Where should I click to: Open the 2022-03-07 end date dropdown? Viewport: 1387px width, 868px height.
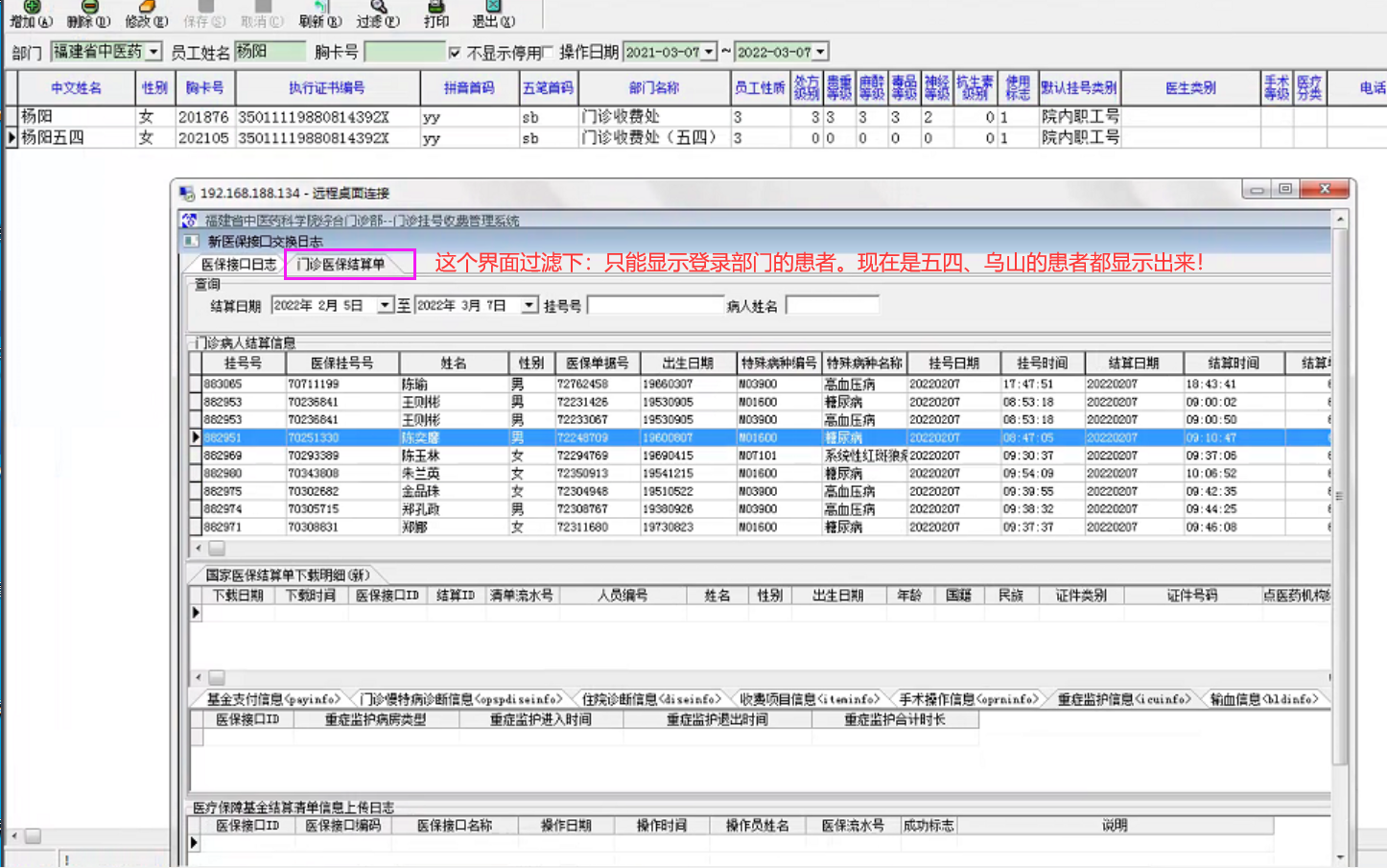821,52
